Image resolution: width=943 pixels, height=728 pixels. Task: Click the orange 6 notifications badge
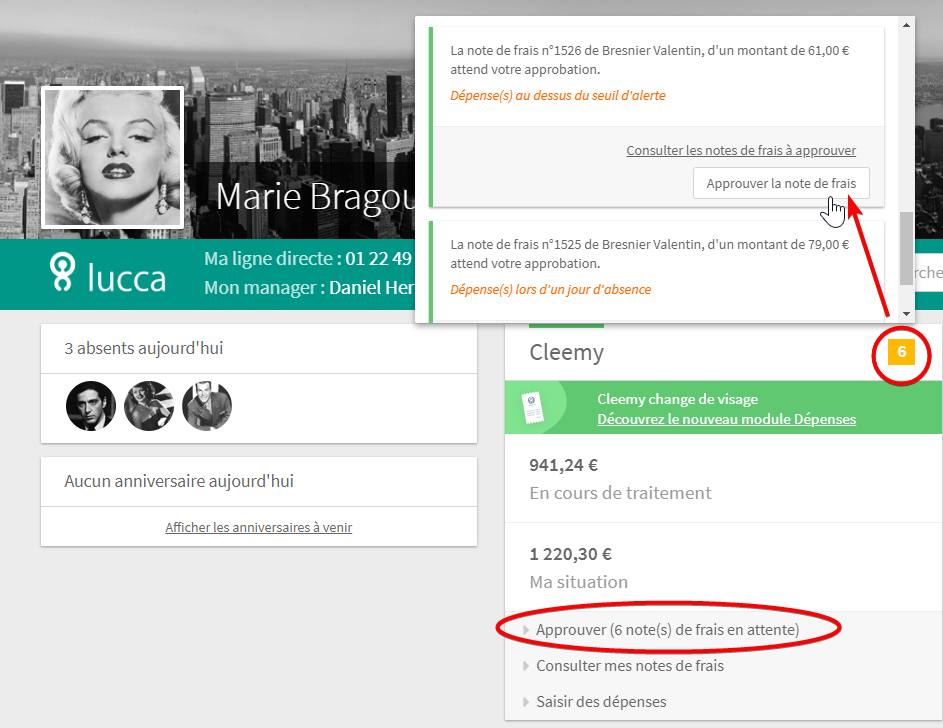point(901,352)
